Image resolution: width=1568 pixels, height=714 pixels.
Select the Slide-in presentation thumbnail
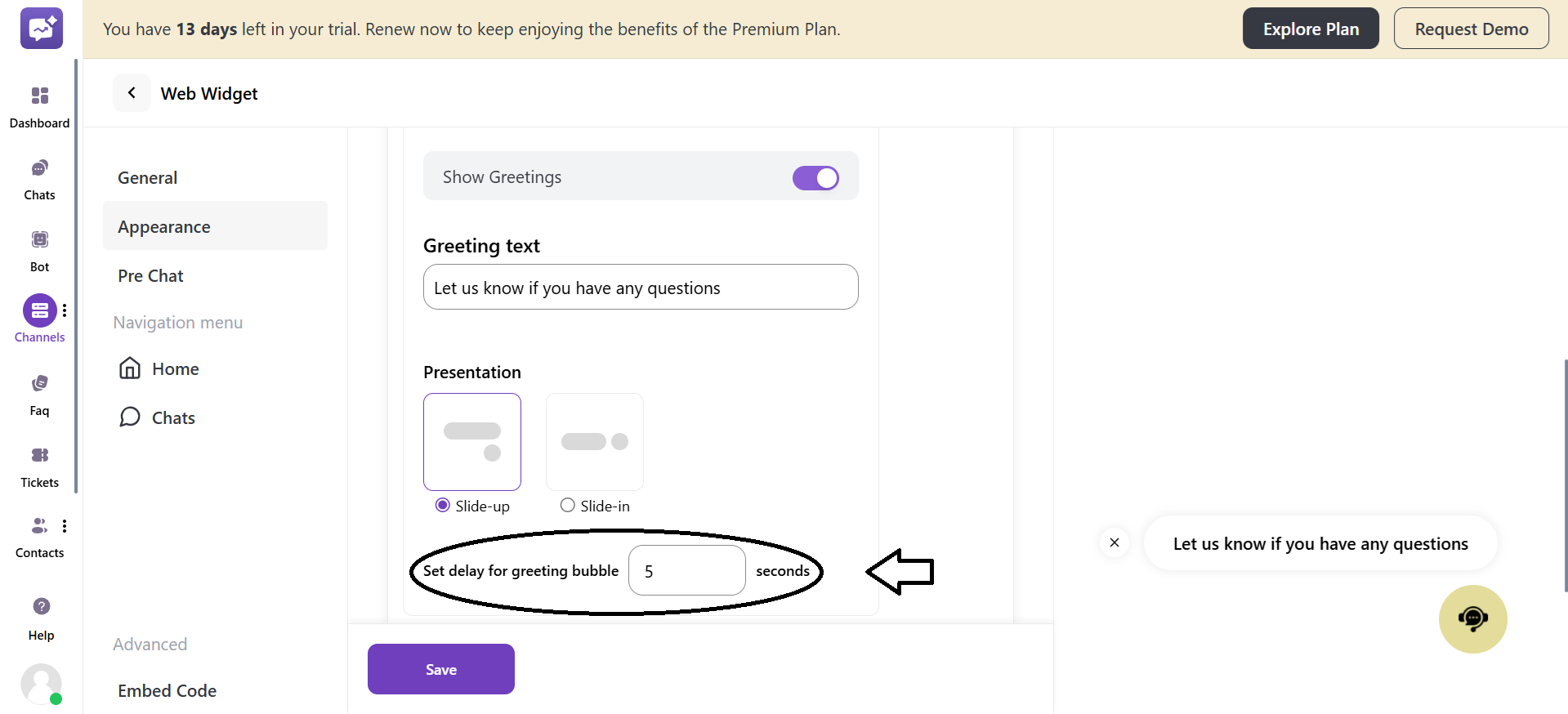(x=594, y=442)
